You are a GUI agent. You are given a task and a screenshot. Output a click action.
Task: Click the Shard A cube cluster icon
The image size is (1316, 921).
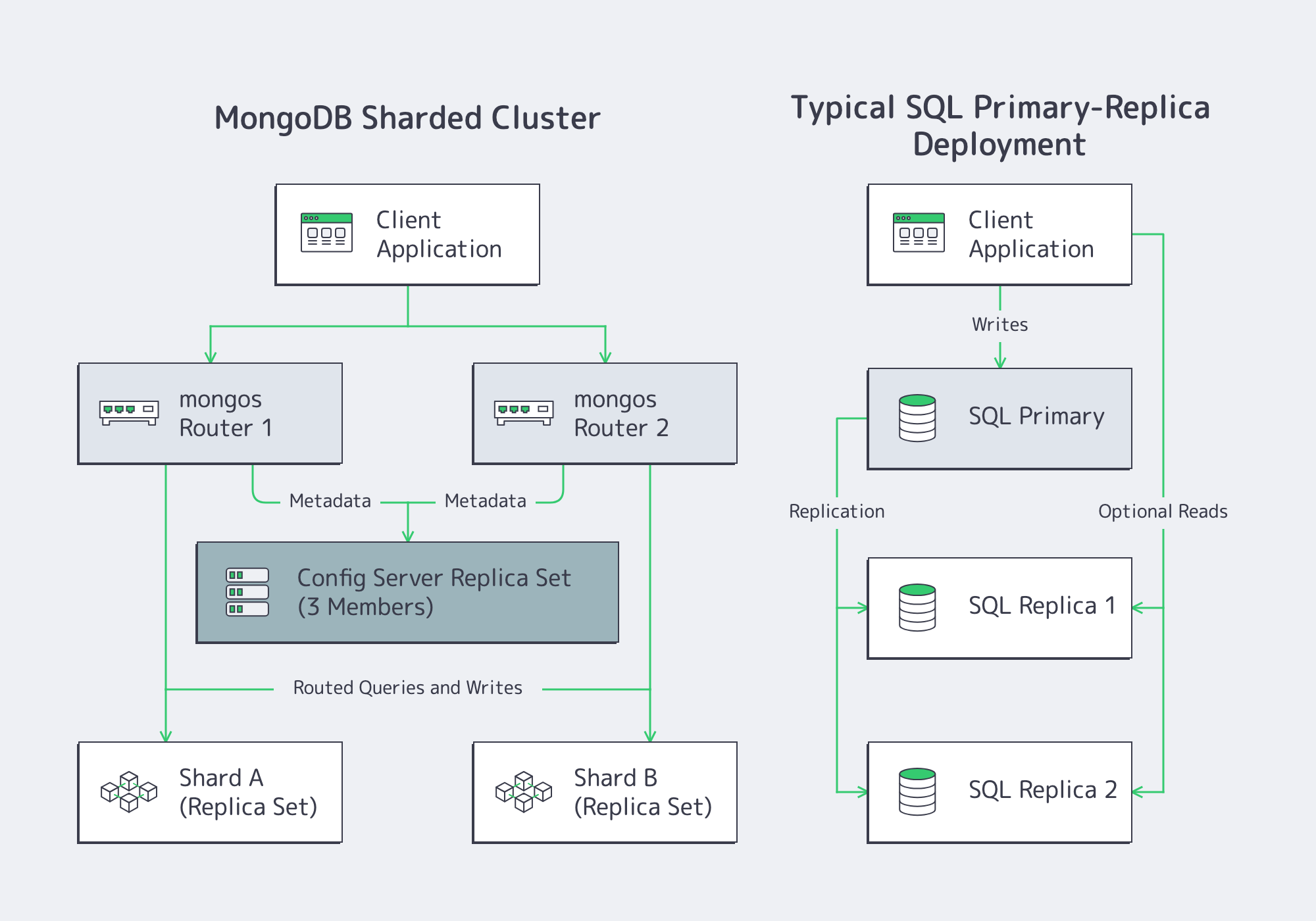pos(129,791)
